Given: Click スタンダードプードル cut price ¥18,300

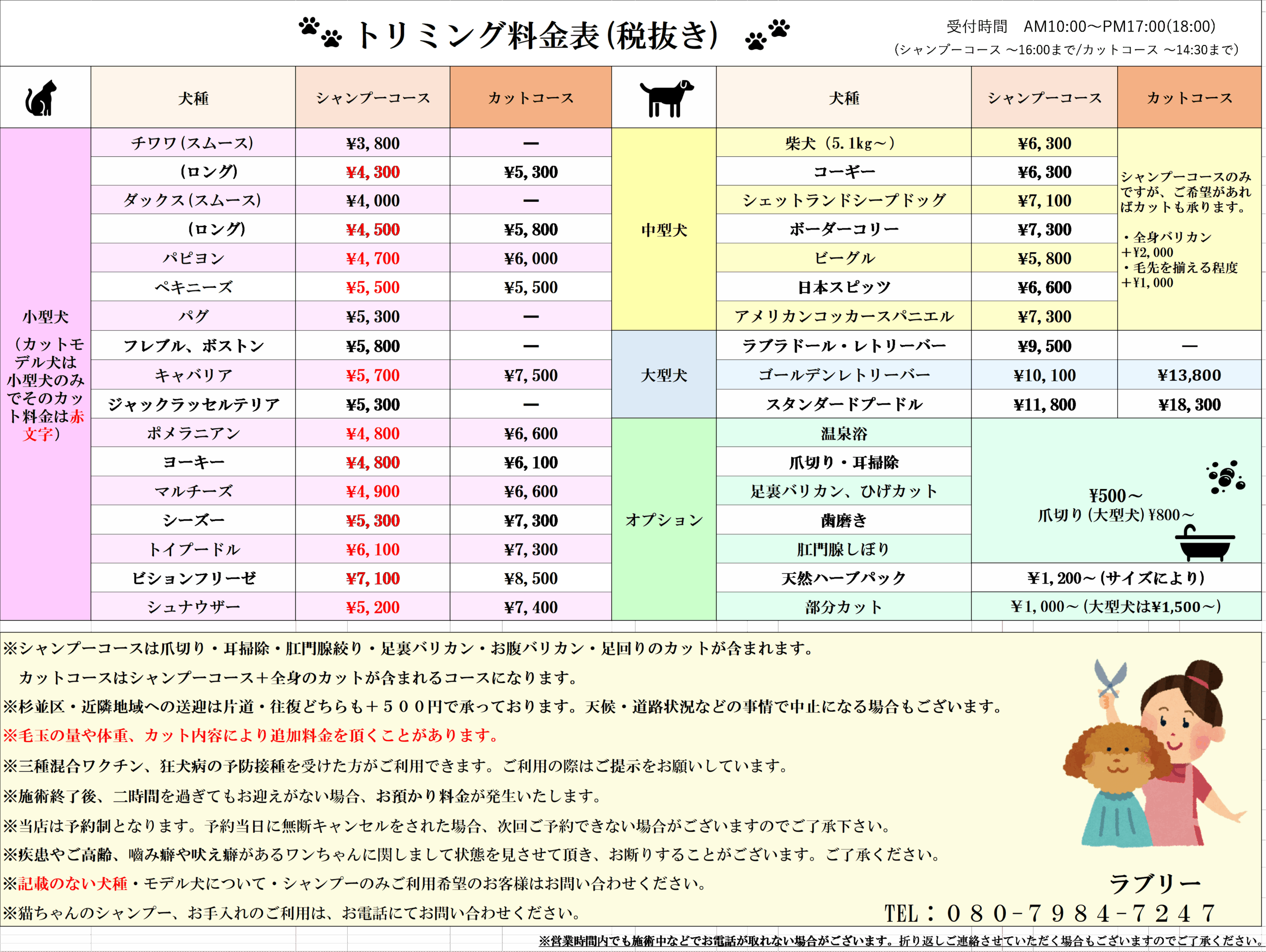Looking at the screenshot, I should click(x=1189, y=405).
